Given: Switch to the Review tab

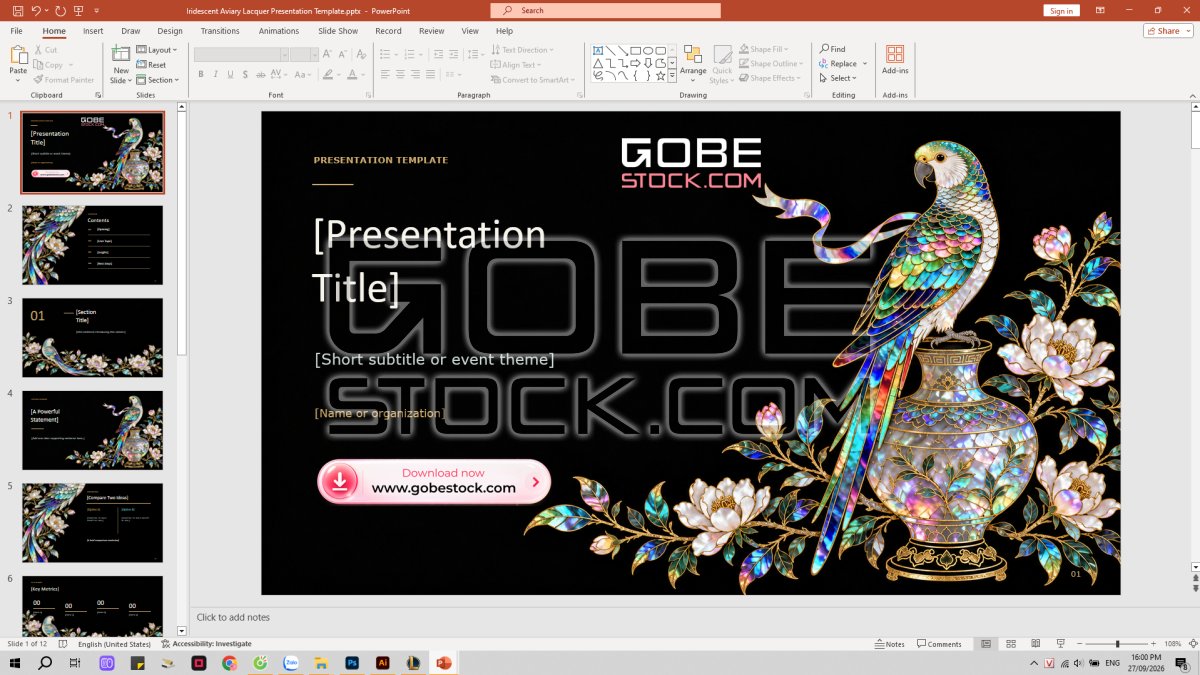Looking at the screenshot, I should (x=432, y=31).
